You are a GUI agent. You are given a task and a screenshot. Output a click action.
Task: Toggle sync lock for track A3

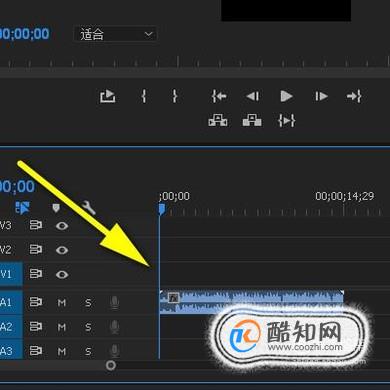tap(36, 351)
